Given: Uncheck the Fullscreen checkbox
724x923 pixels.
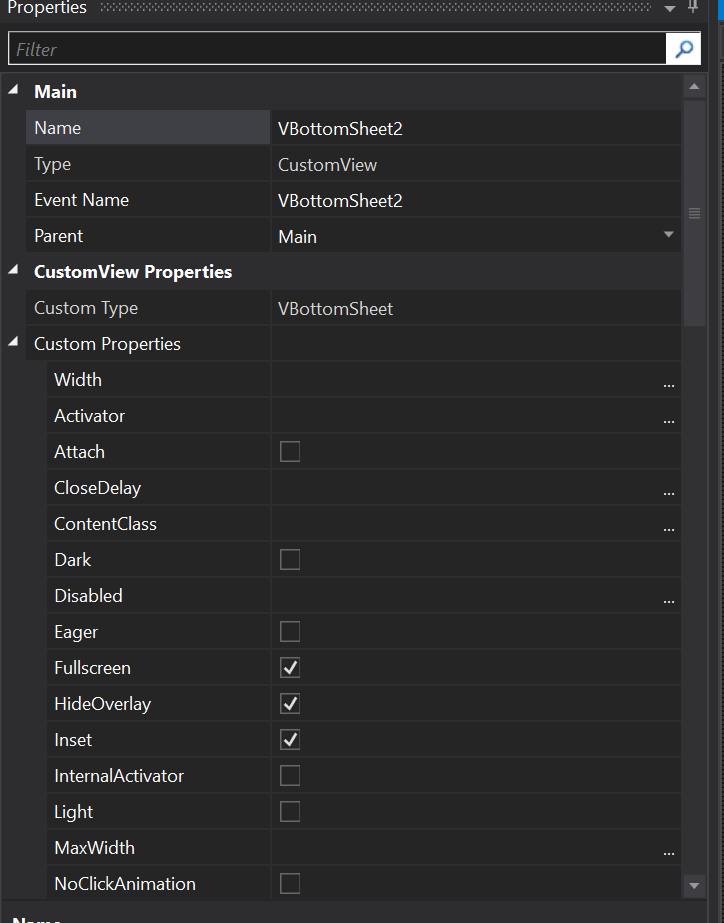Looking at the screenshot, I should 290,668.
